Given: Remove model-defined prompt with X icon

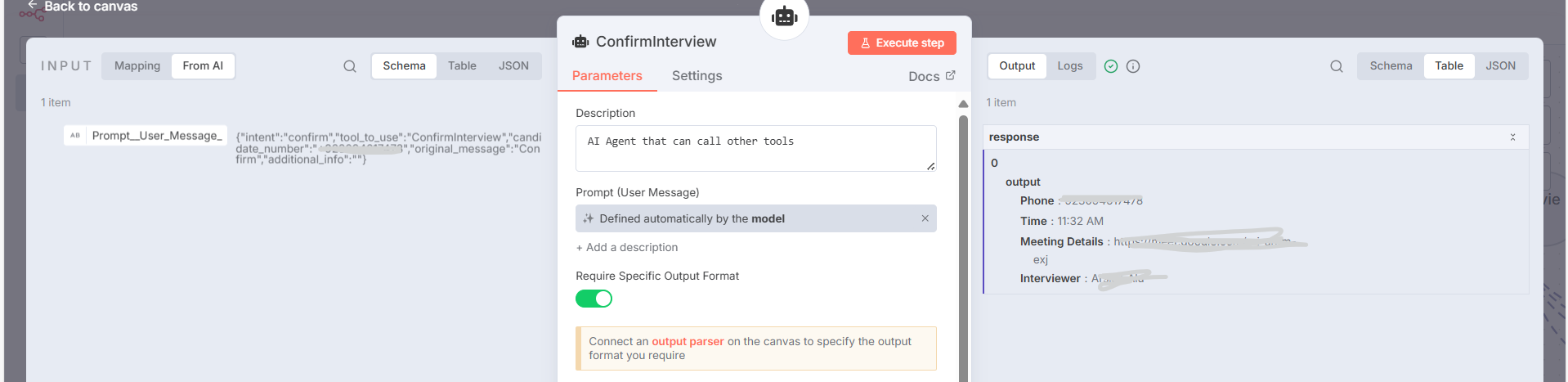Looking at the screenshot, I should (x=925, y=218).
